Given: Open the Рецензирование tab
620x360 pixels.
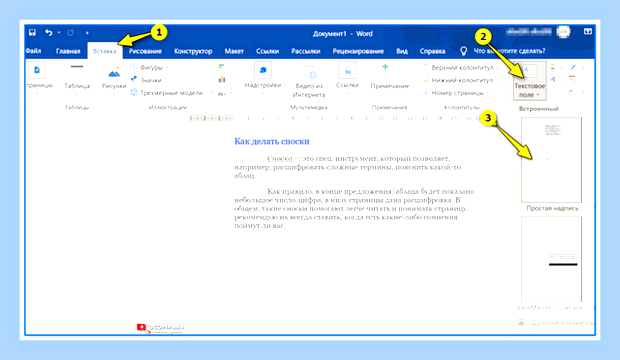Looking at the screenshot, I should pos(358,51).
